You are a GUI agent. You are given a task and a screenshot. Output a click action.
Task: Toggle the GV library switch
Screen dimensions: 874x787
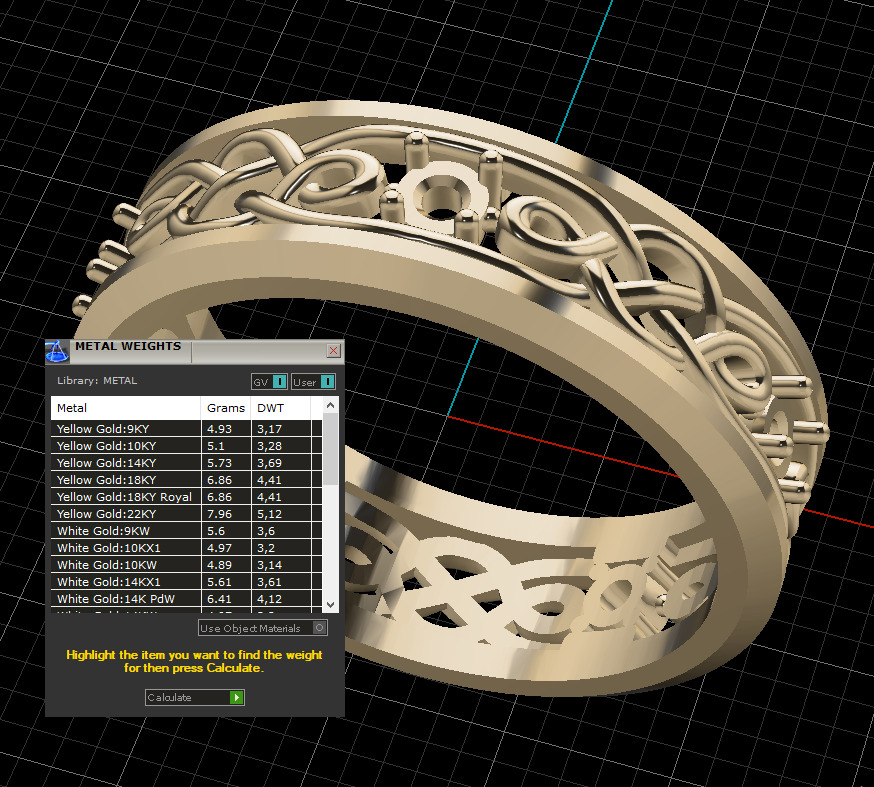point(269,382)
